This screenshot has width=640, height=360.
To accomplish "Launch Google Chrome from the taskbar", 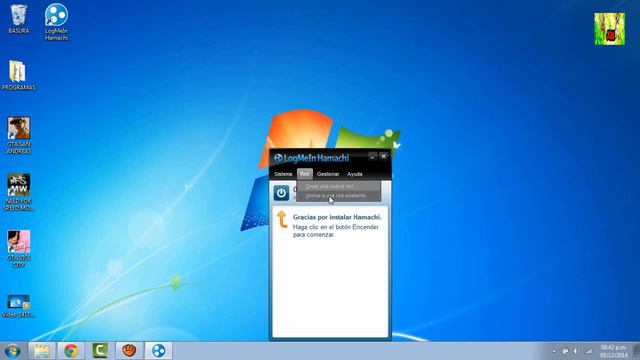I will coord(71,351).
